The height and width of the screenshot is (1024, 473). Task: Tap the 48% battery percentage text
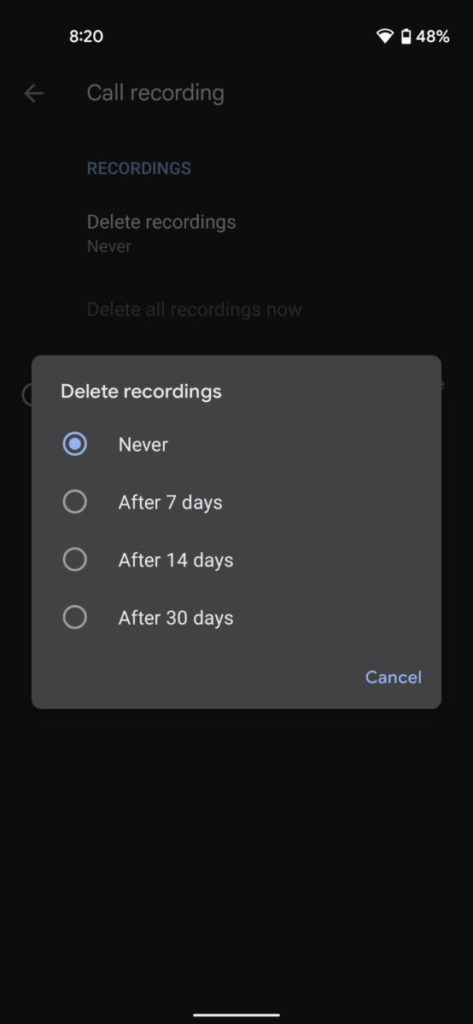[433, 37]
